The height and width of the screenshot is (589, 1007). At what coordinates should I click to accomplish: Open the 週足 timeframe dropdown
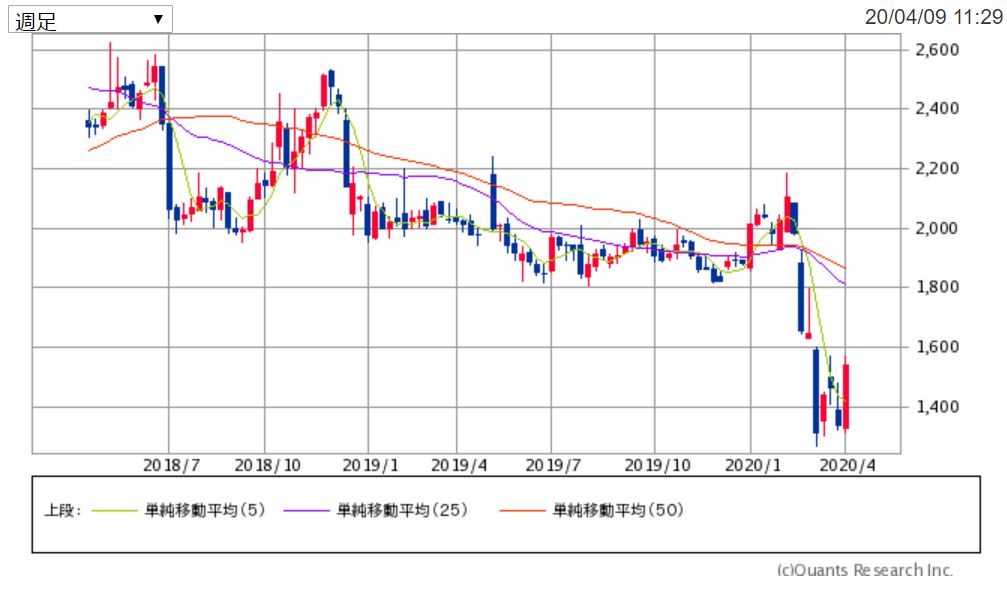(x=90, y=20)
